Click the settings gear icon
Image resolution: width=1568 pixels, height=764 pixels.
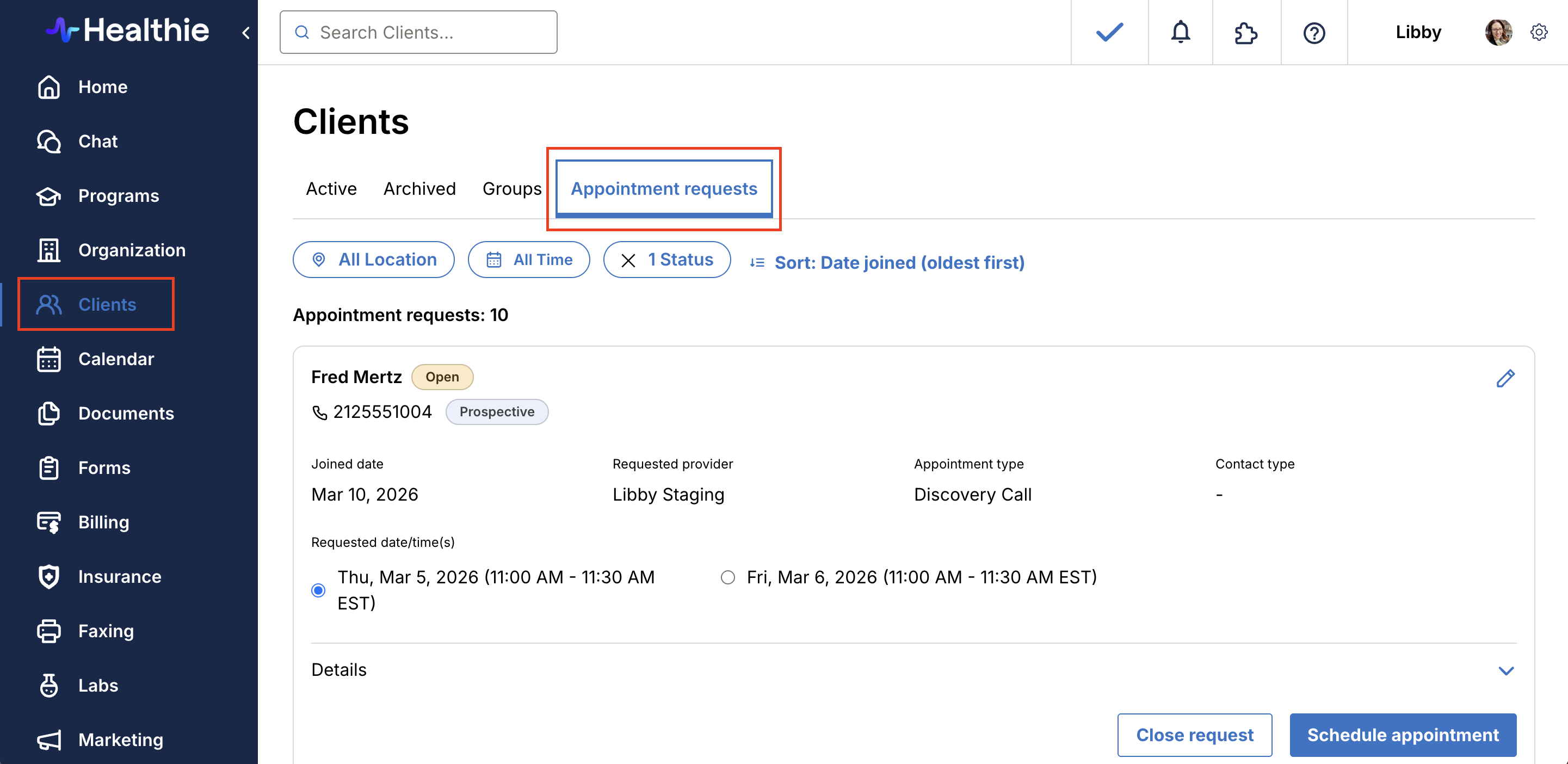pyautogui.click(x=1538, y=32)
